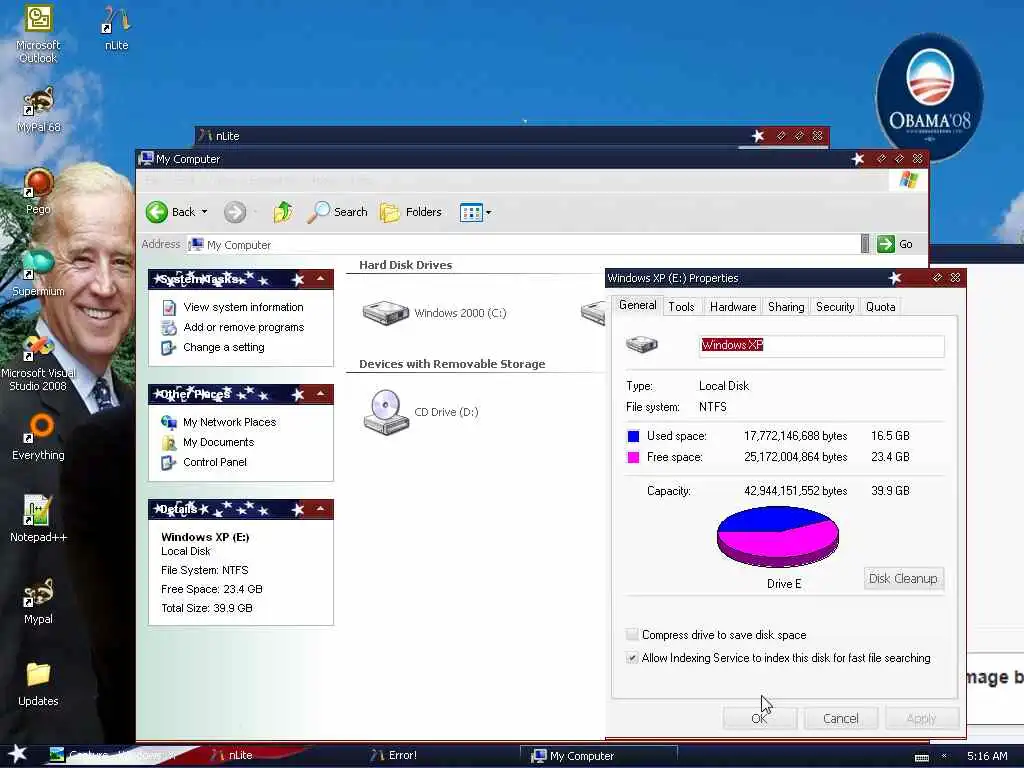Click the "Free Space: 23.4 GB" detail text
The image size is (1024, 768).
click(212, 589)
